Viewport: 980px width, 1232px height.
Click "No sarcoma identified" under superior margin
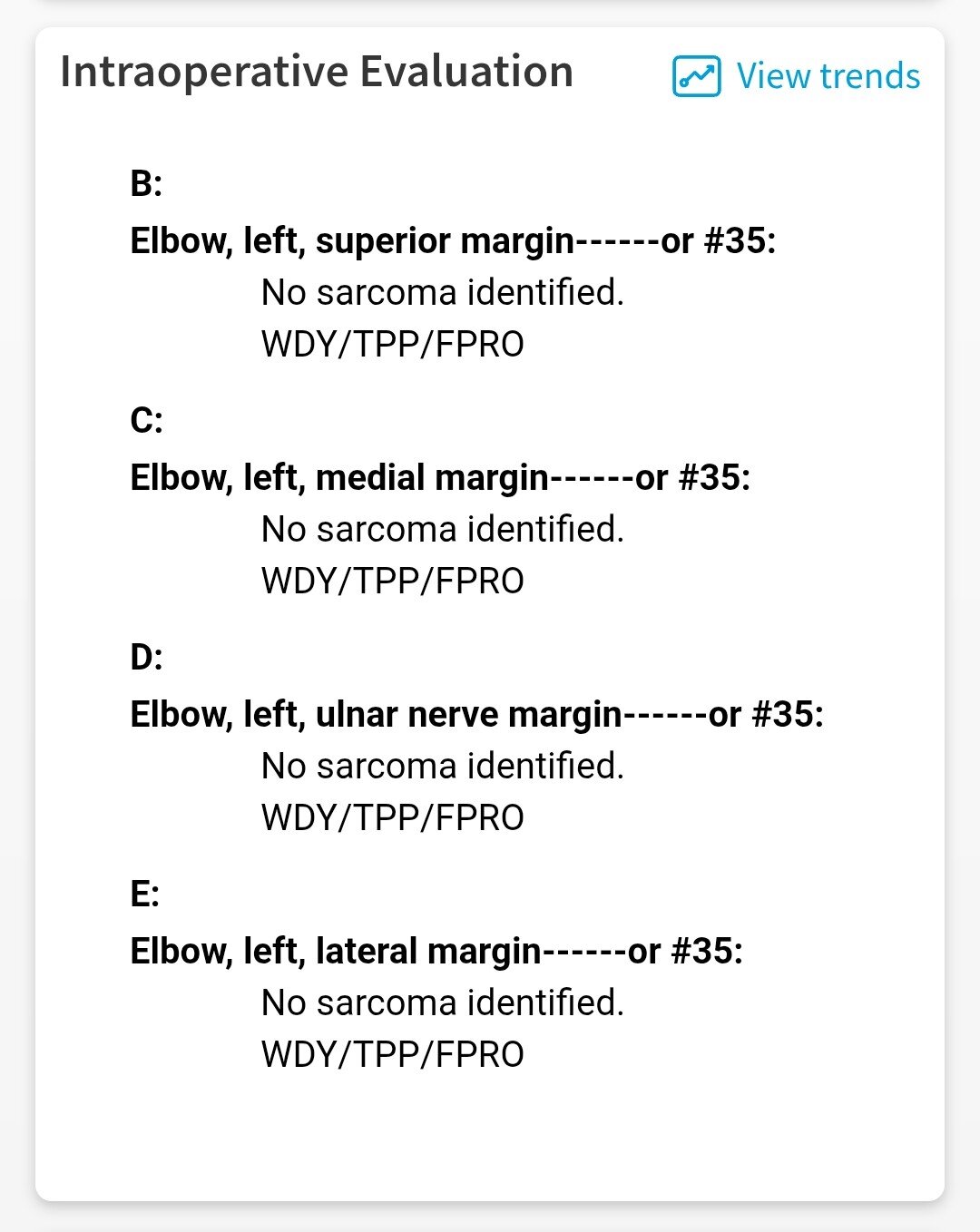[442, 293]
